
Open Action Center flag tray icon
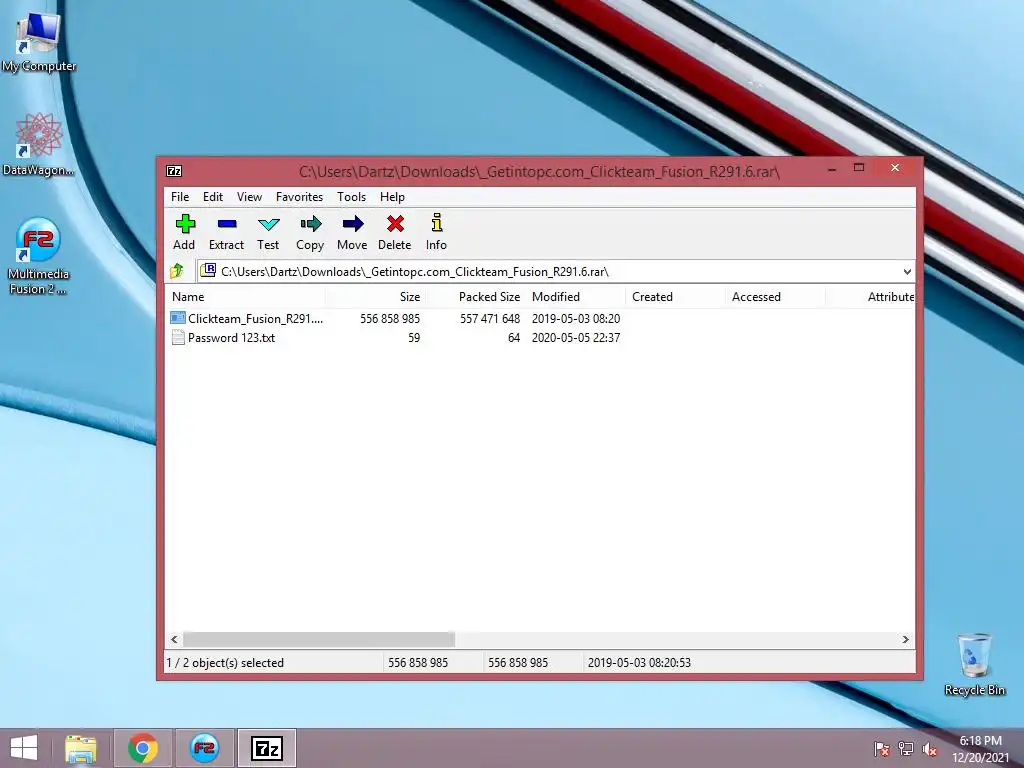point(881,749)
